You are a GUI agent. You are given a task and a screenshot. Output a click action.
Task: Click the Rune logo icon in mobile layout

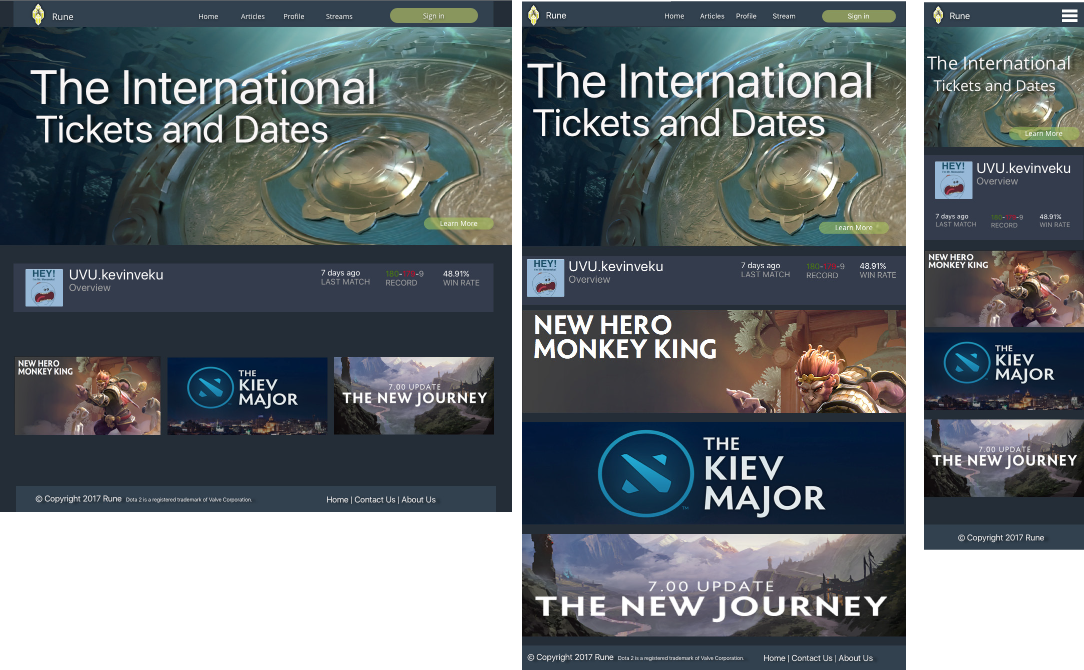[x=938, y=15]
